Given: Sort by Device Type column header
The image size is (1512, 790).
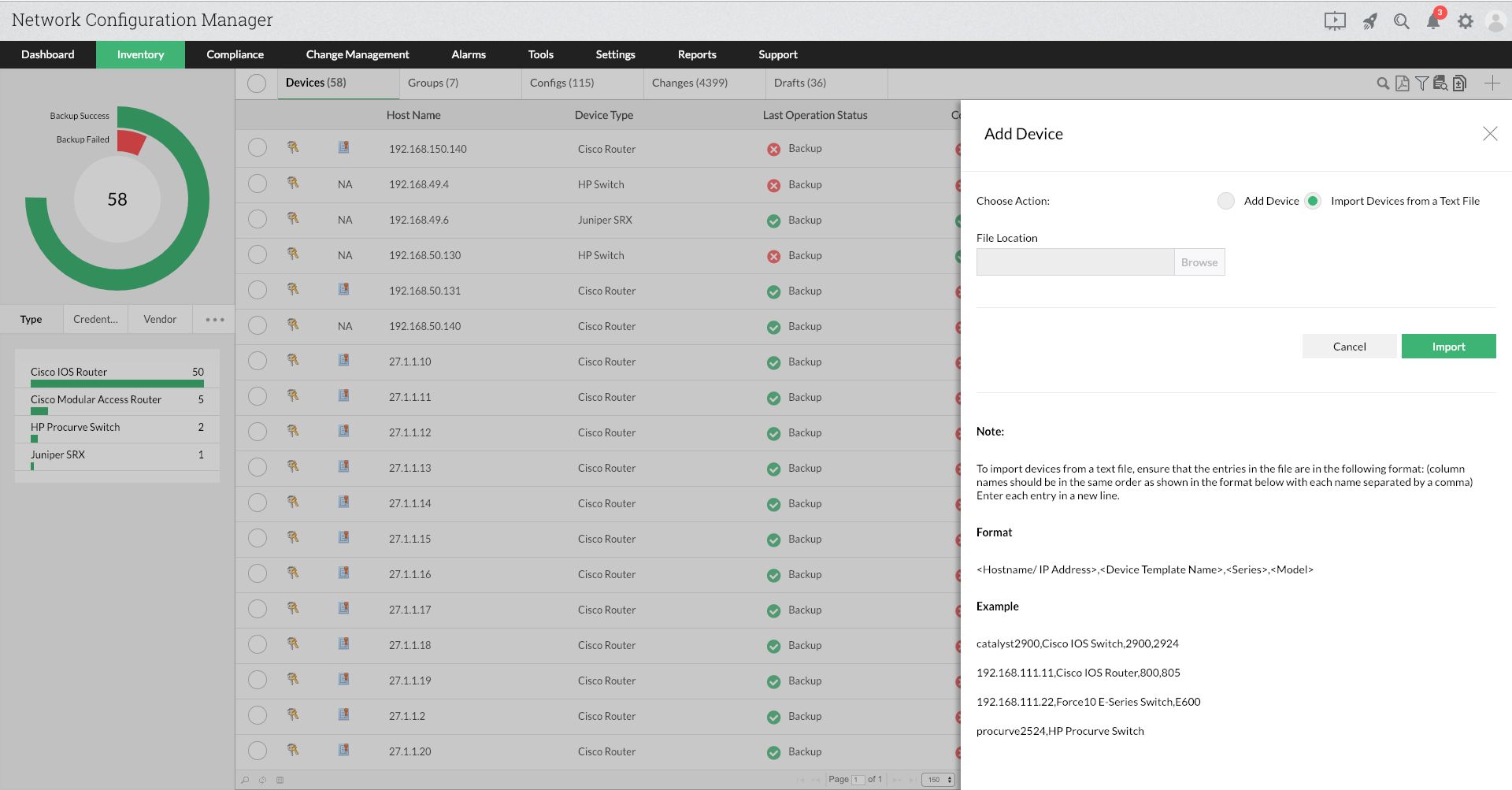Looking at the screenshot, I should click(x=604, y=115).
